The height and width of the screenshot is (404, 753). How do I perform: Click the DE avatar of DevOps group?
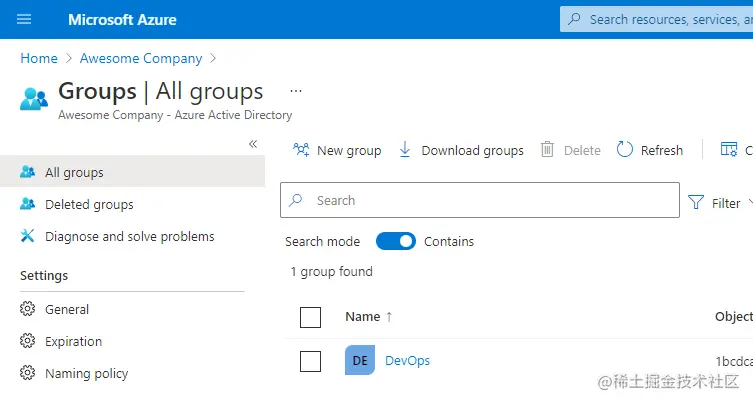click(360, 360)
